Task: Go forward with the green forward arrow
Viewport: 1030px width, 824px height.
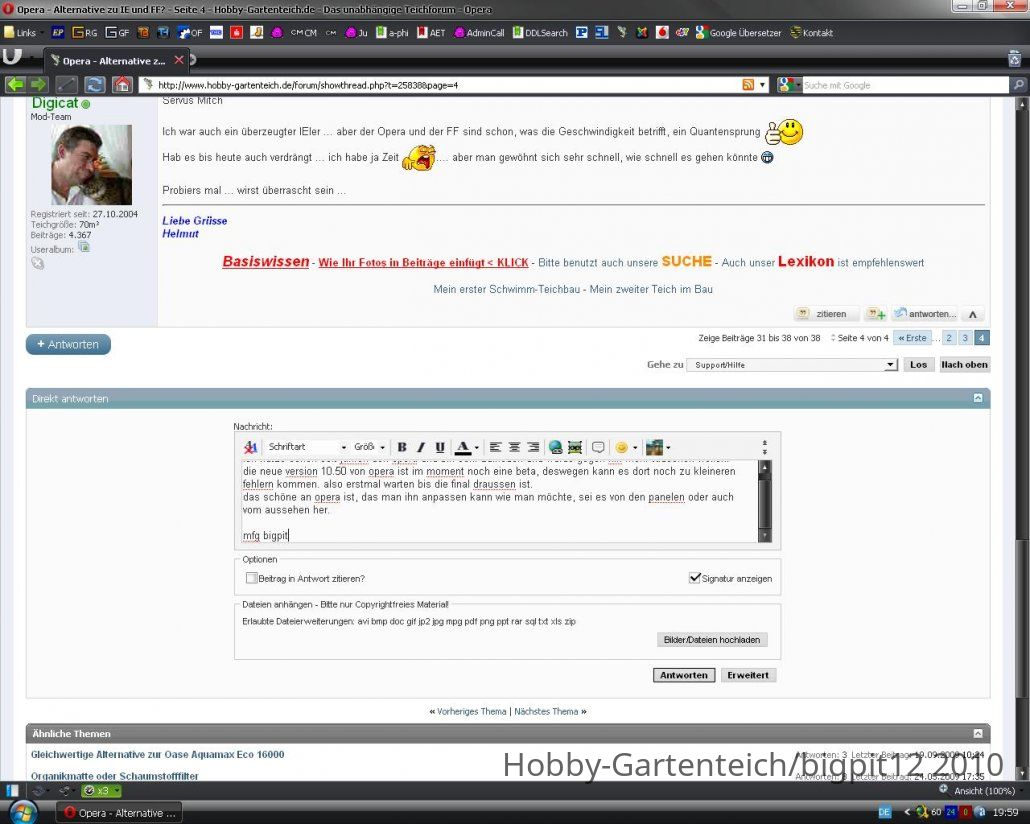Action: 38,85
